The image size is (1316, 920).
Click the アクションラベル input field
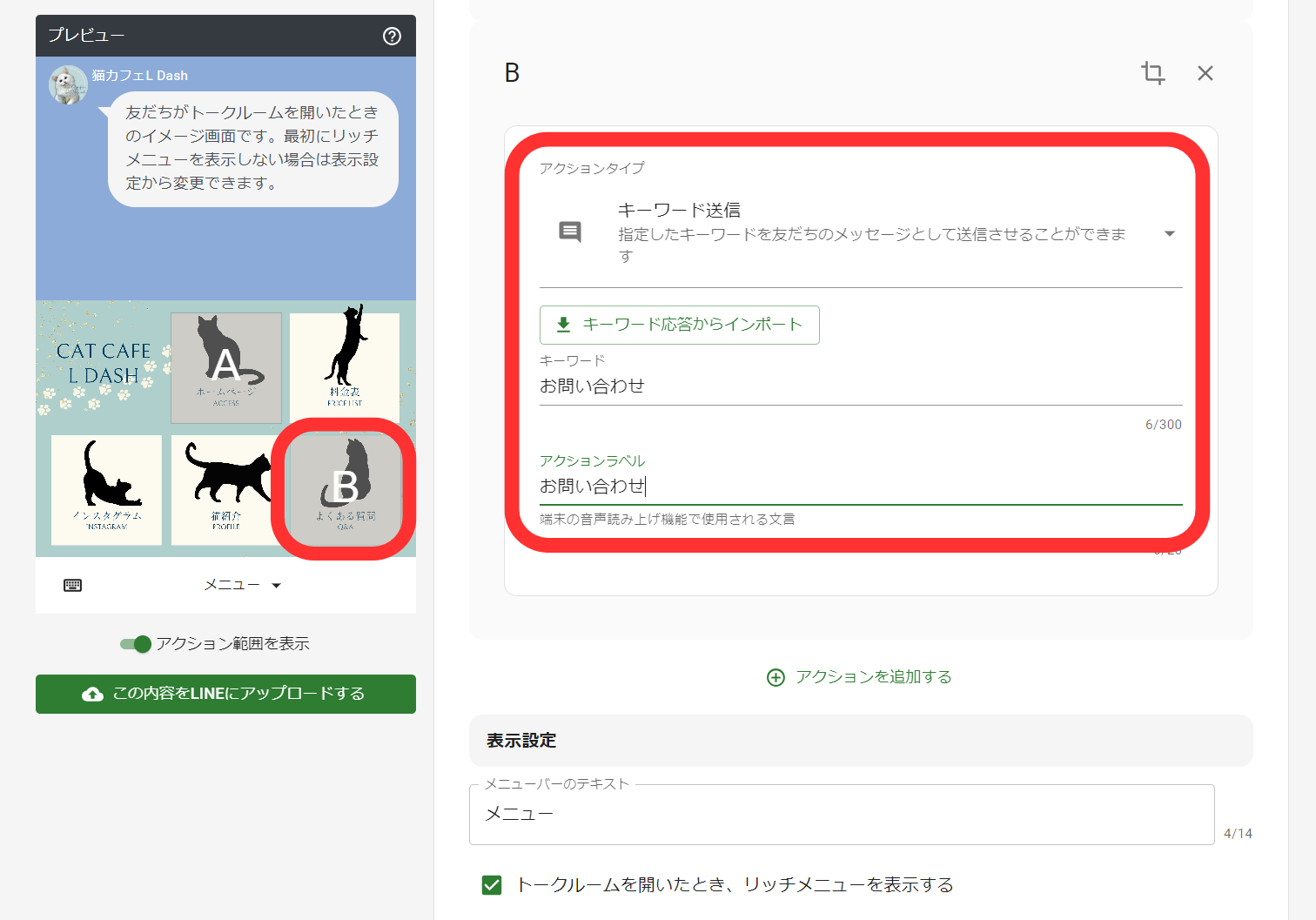783,487
